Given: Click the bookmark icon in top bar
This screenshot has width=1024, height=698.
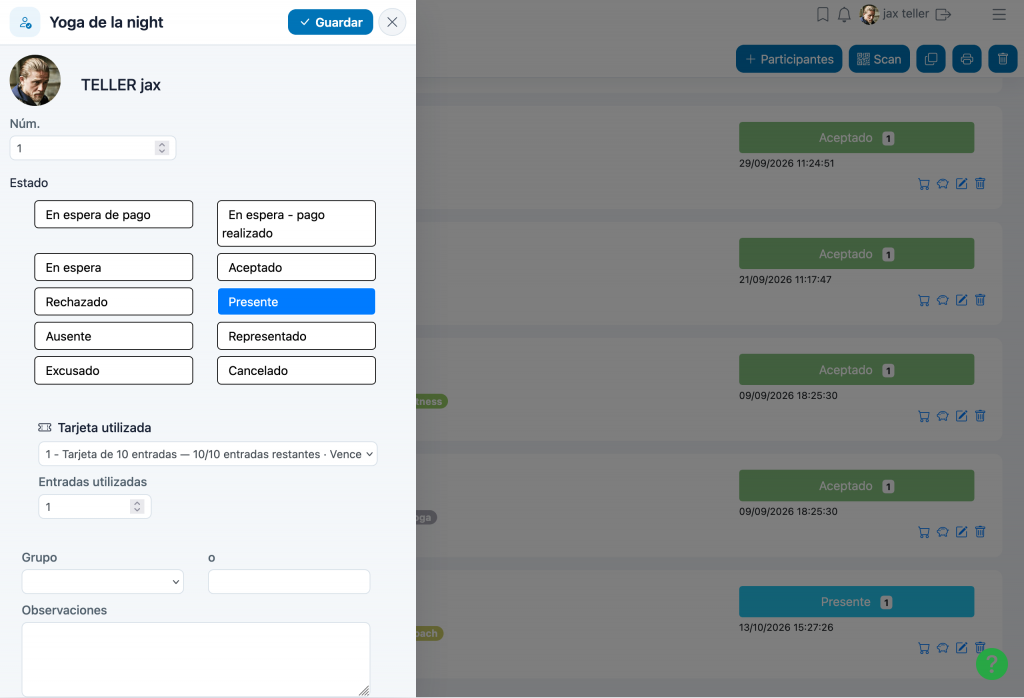Looking at the screenshot, I should (x=823, y=14).
